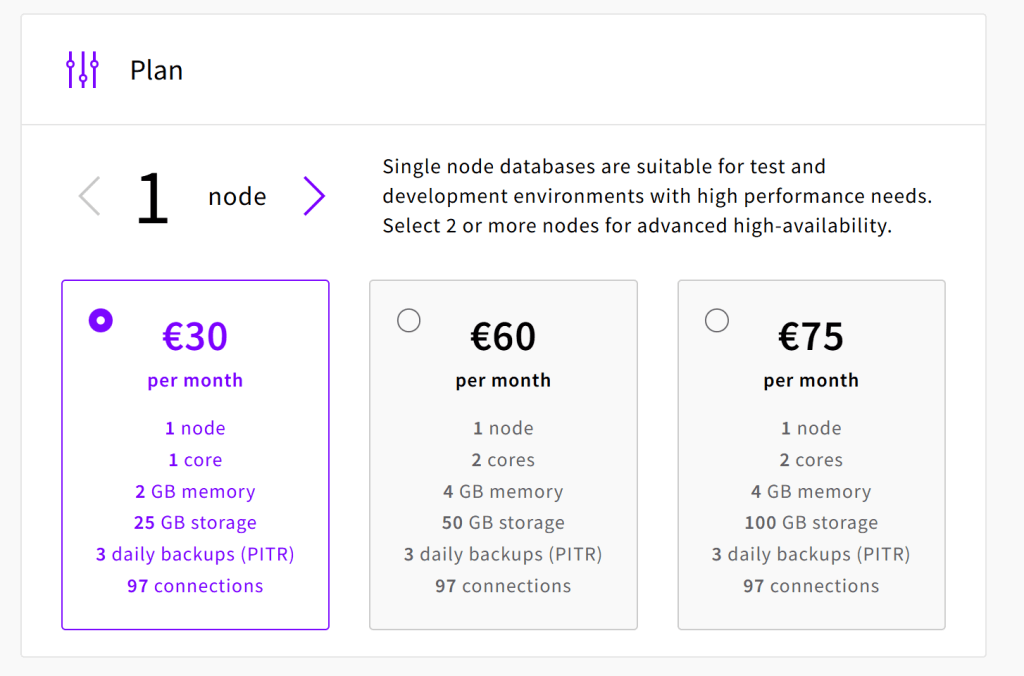Click the single node description text

coord(657,196)
